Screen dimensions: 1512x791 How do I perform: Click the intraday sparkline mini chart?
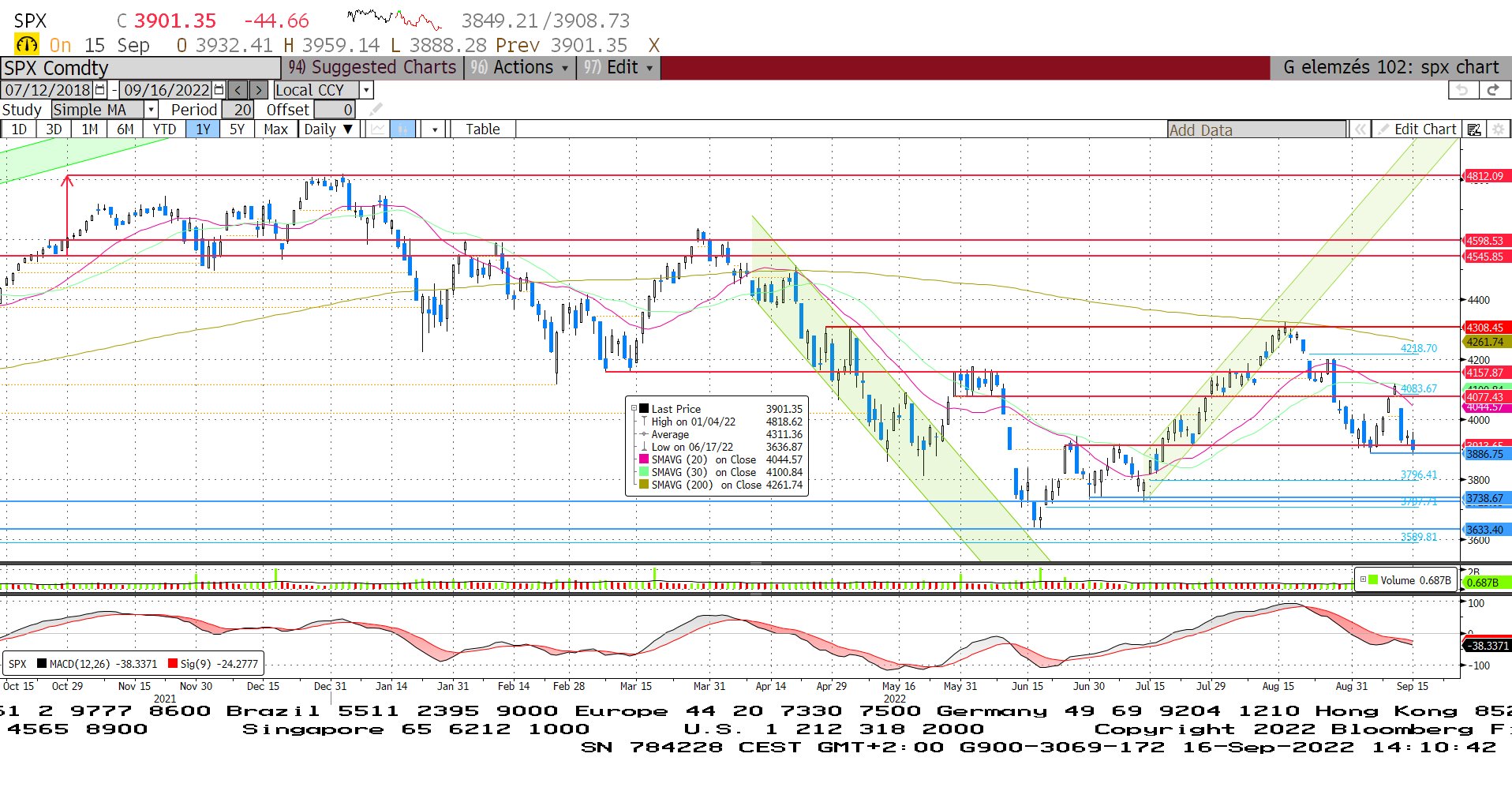click(x=394, y=19)
